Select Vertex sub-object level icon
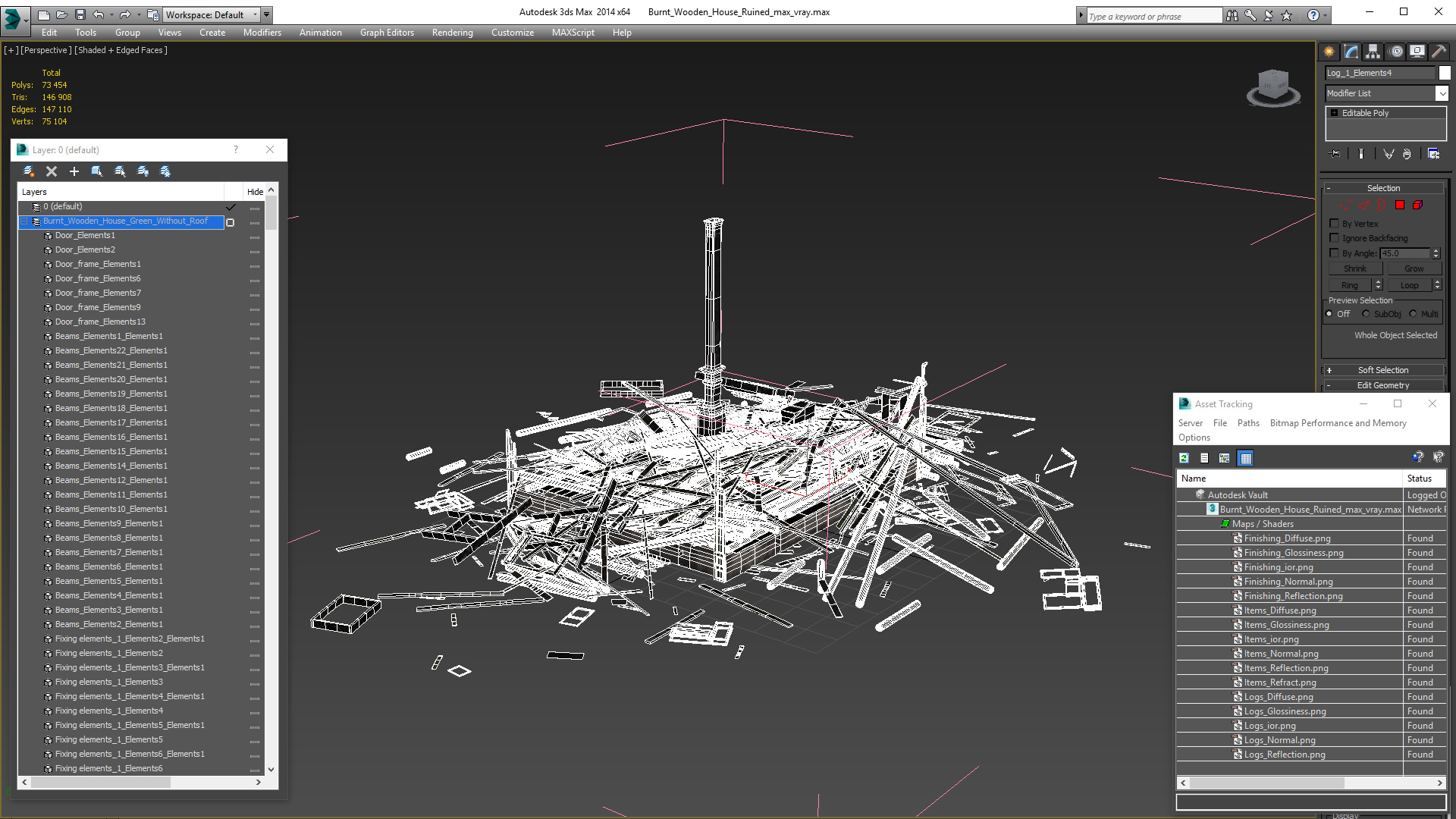 1345,206
